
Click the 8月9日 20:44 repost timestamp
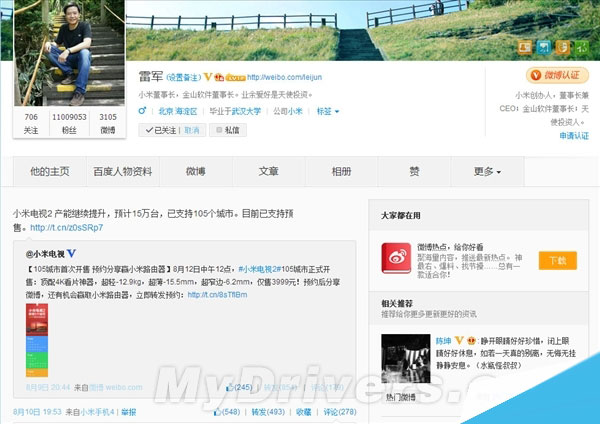point(48,388)
